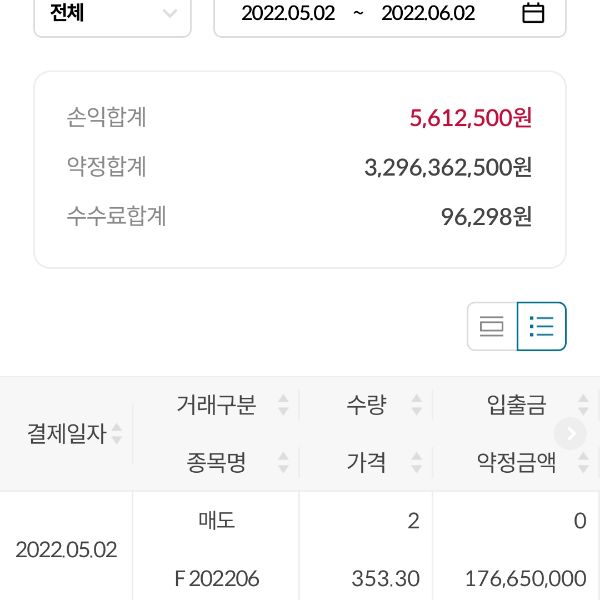
Task: Switch to card view layout
Action: (x=492, y=326)
